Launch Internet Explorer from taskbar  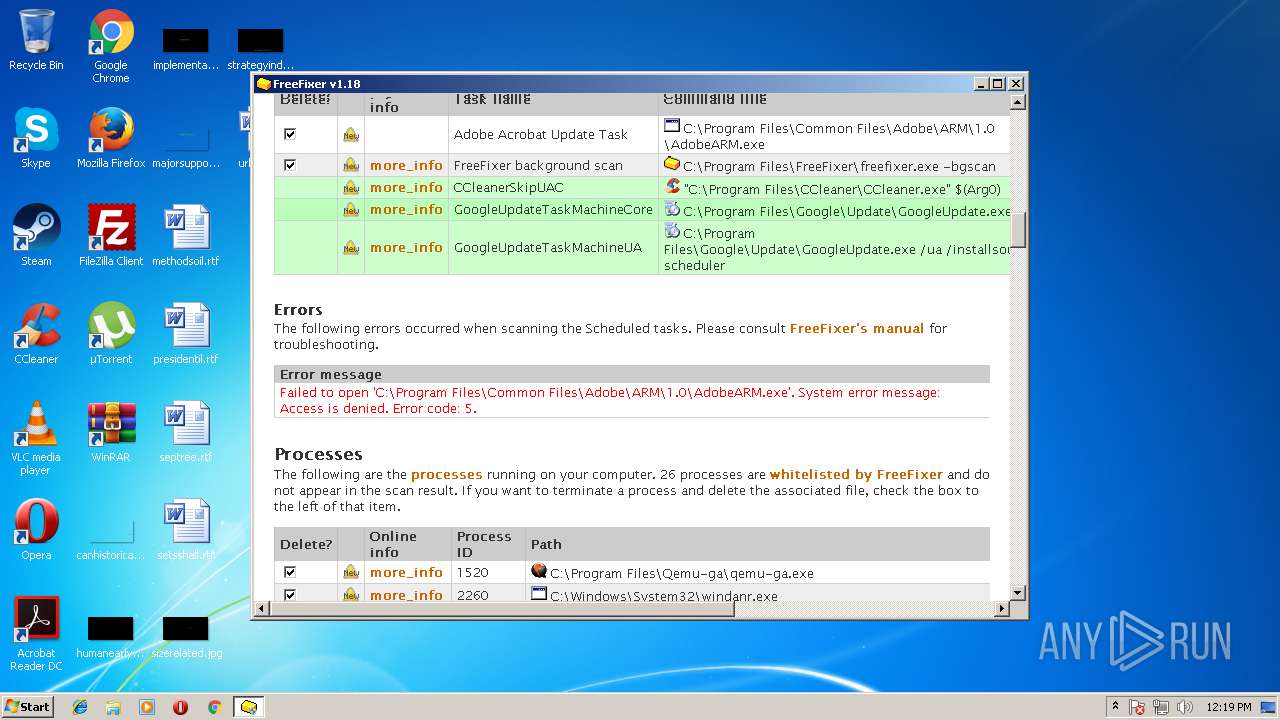coord(80,707)
